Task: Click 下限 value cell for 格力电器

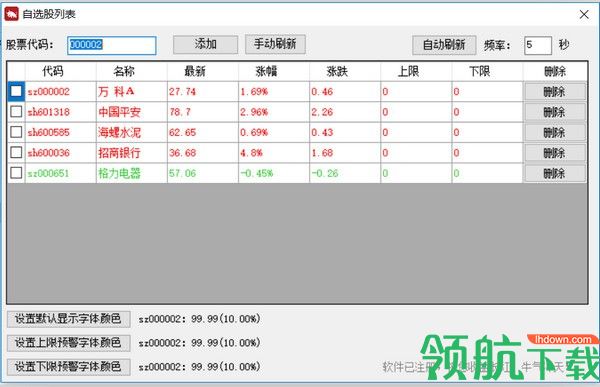Action: click(487, 173)
